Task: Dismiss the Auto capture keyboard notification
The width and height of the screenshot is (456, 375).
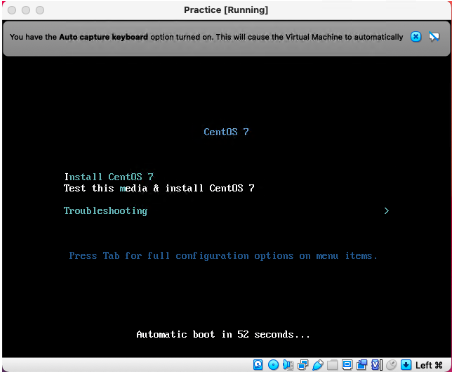Action: [416, 37]
